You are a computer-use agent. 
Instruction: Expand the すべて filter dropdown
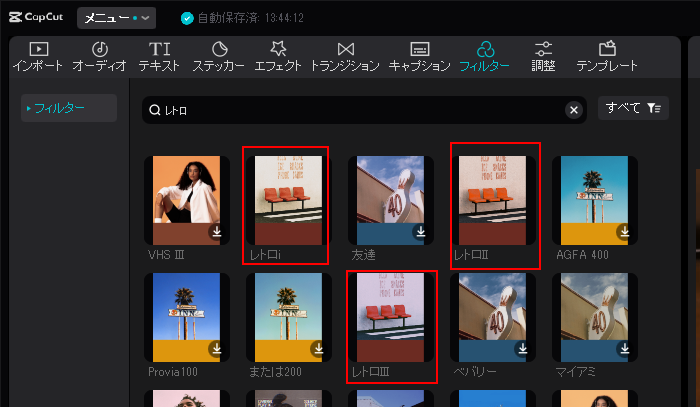coord(633,108)
